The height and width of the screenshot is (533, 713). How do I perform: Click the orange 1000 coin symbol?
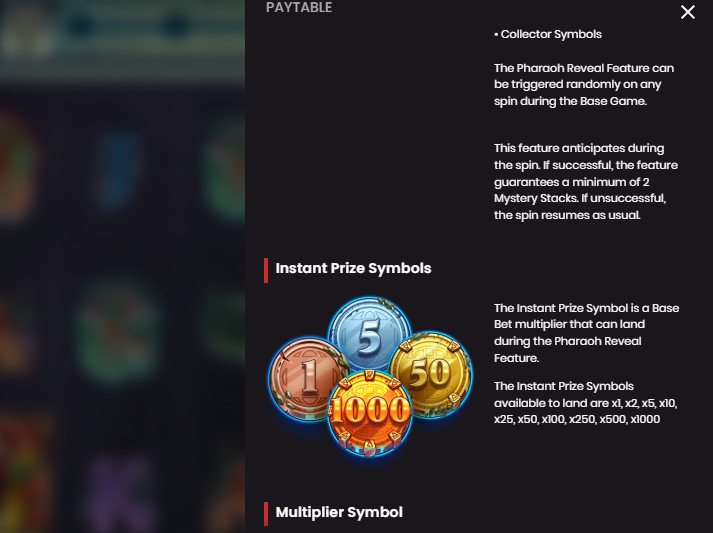coord(369,412)
